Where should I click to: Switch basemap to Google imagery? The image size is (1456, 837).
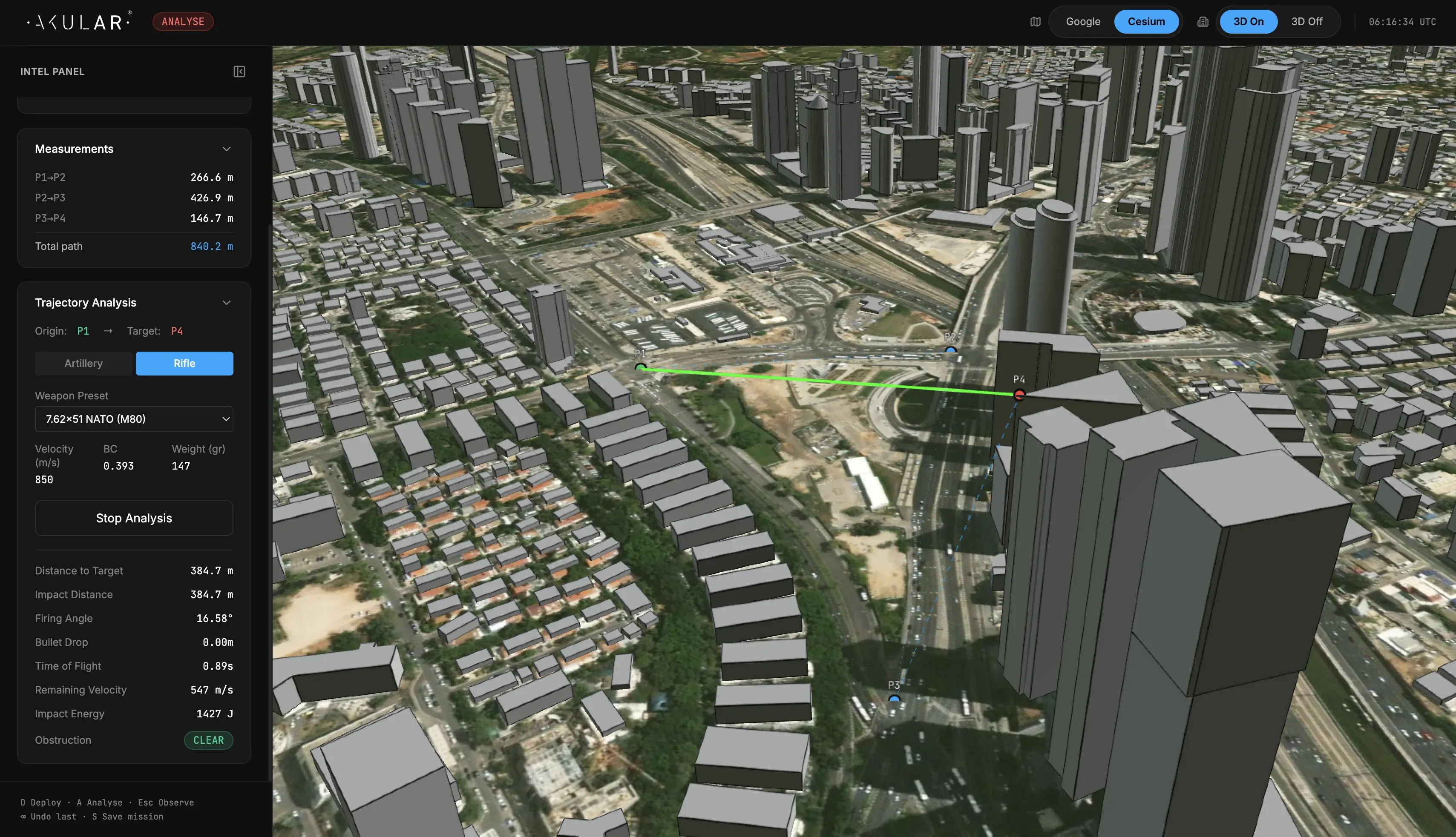1083,22
